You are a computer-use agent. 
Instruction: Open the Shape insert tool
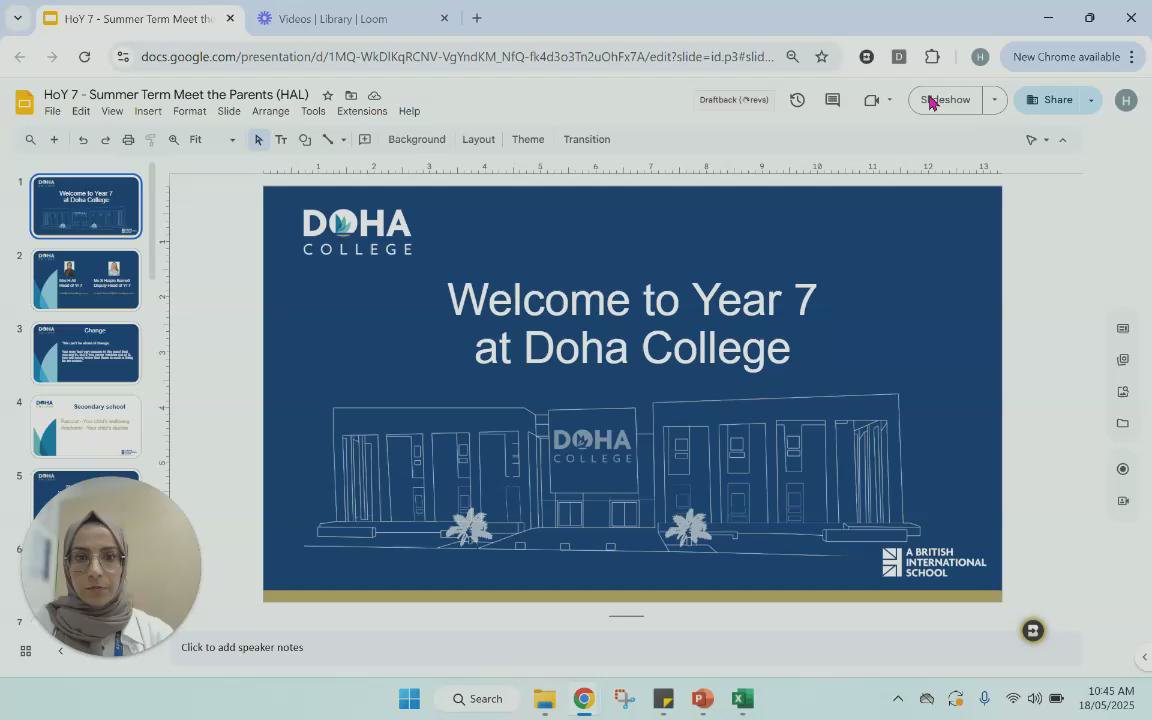(305, 140)
